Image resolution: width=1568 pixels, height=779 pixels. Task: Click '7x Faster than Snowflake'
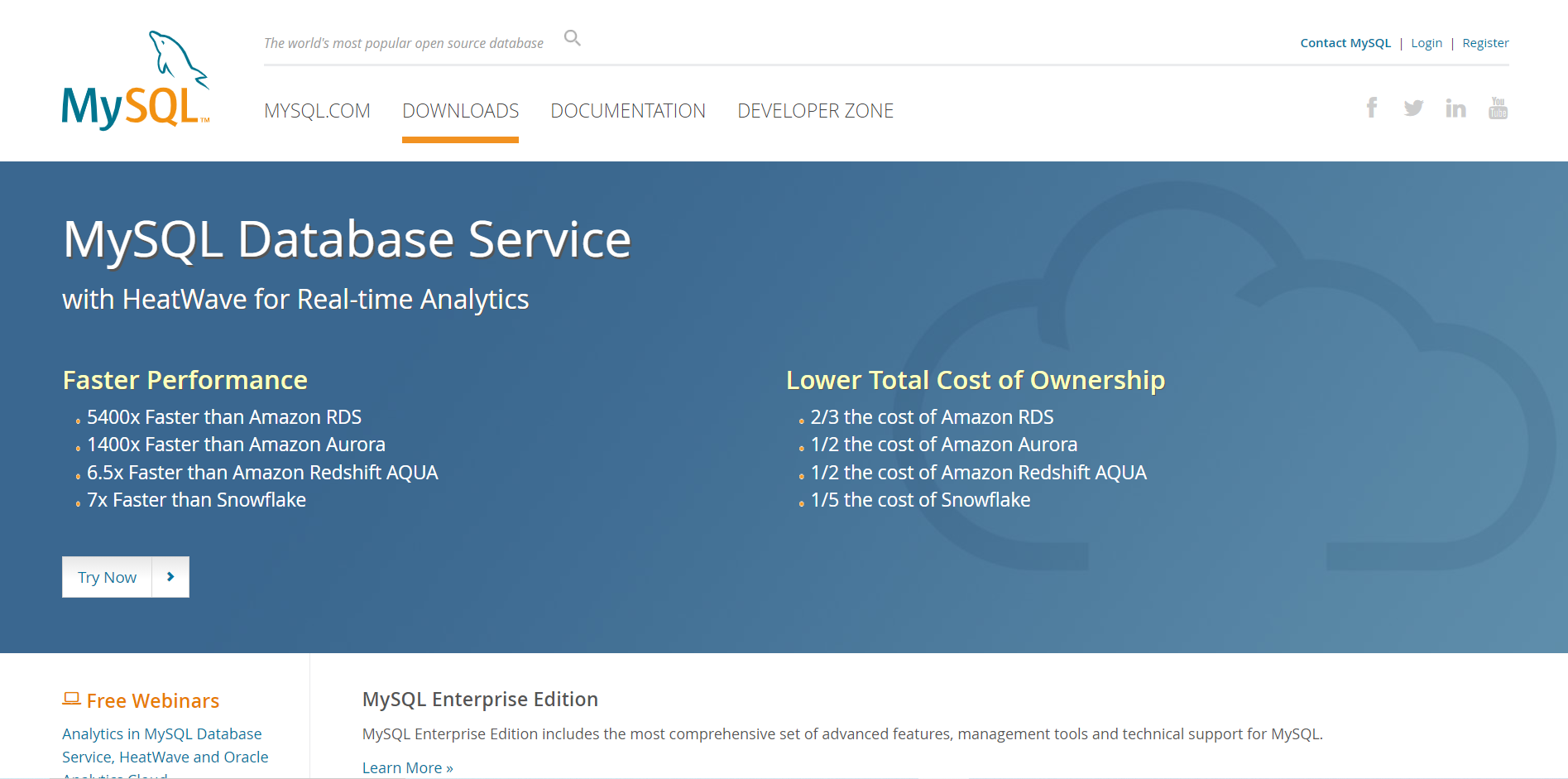pos(196,500)
